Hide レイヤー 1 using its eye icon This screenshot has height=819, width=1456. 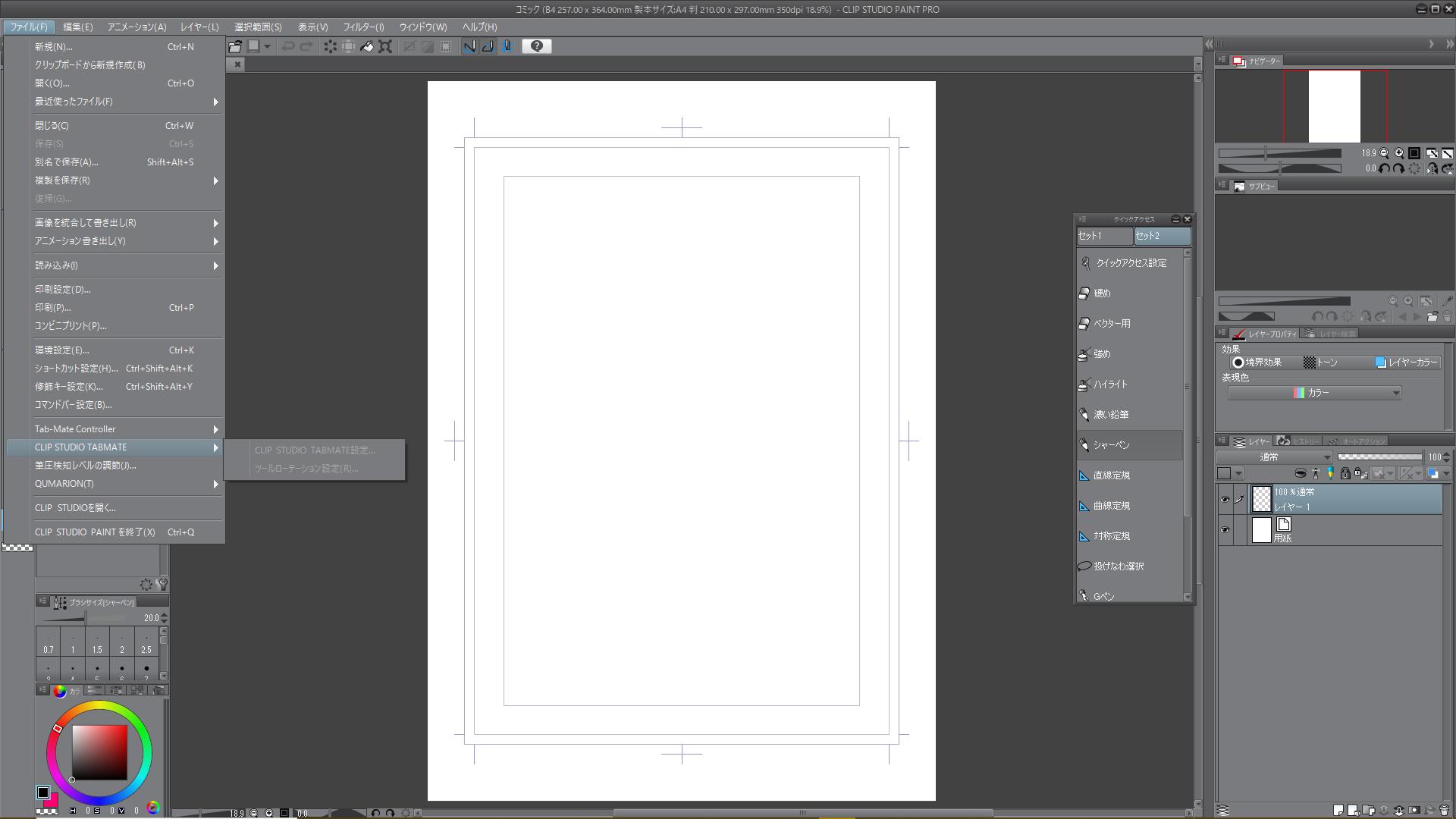(1225, 500)
